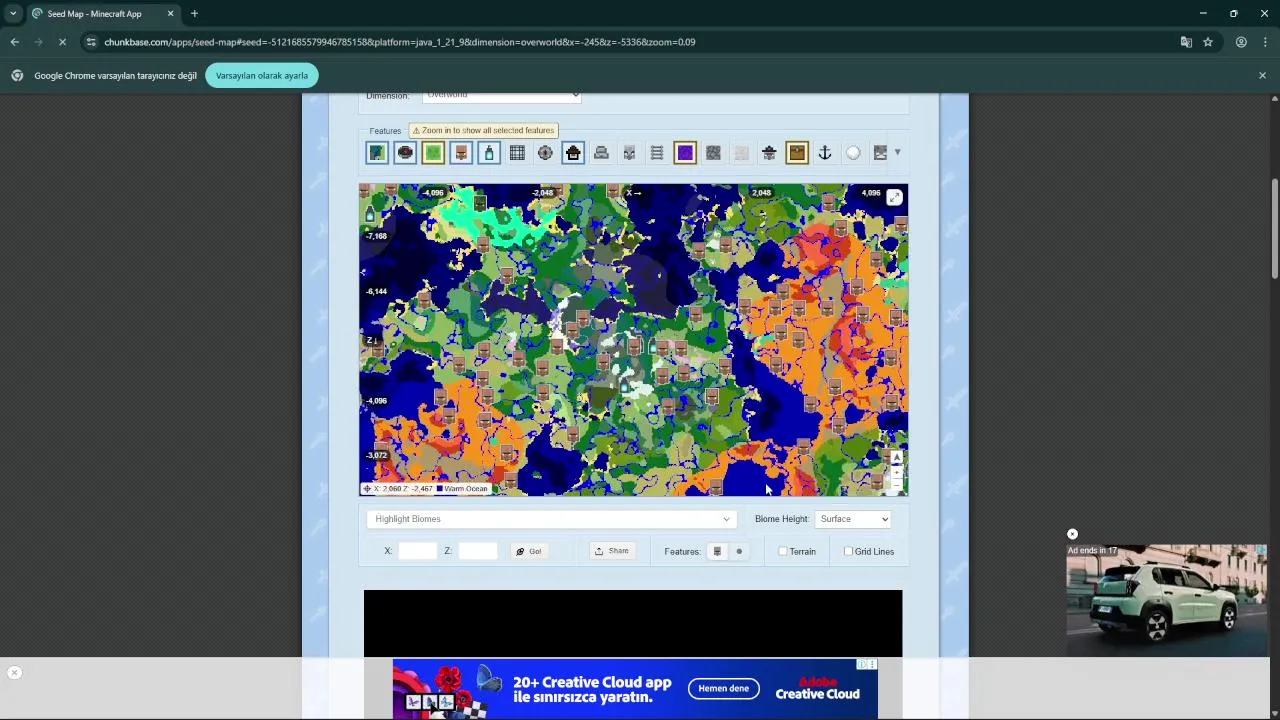Toggle the treasure chest feature icon
1280x720 pixels.
coord(797,153)
